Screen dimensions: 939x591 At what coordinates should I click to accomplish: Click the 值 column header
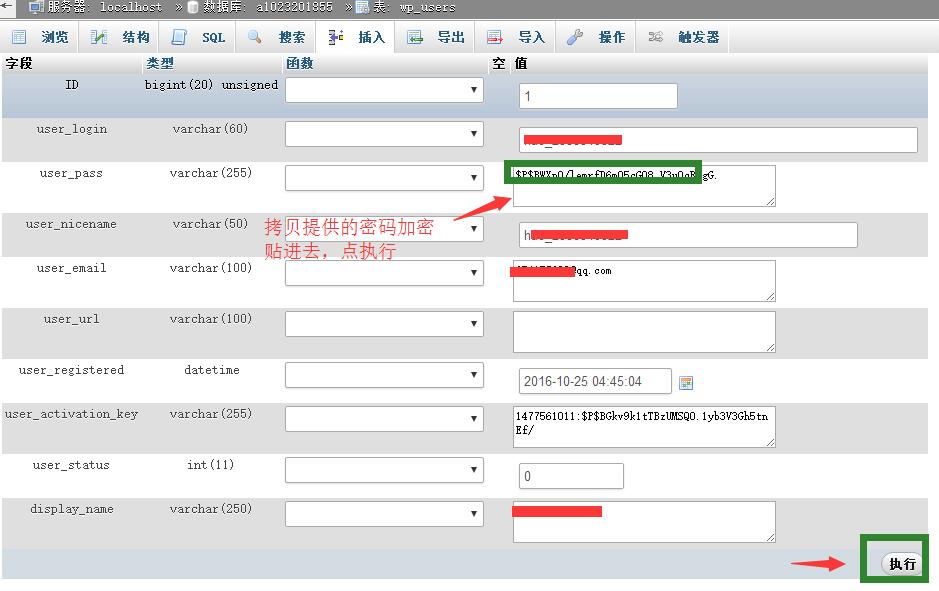(x=521, y=63)
